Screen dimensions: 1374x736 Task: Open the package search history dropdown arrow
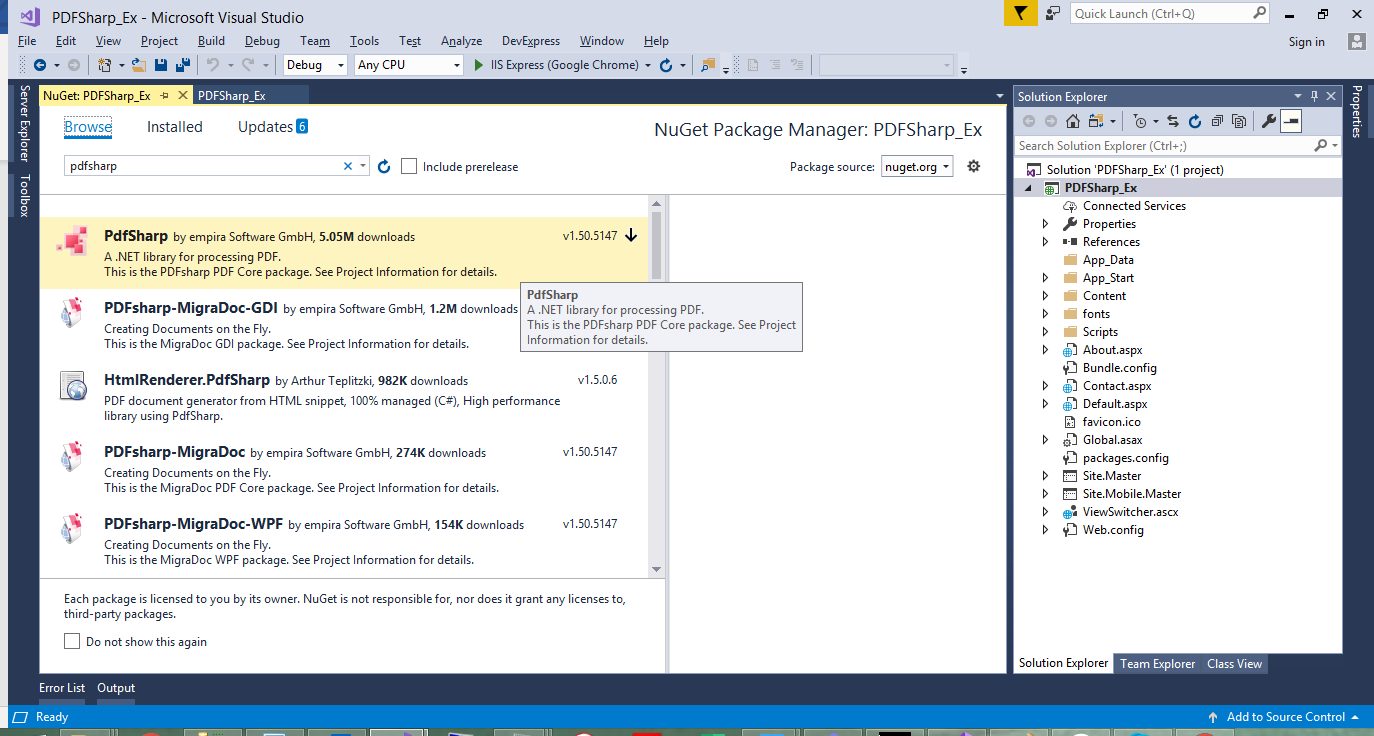coord(363,166)
